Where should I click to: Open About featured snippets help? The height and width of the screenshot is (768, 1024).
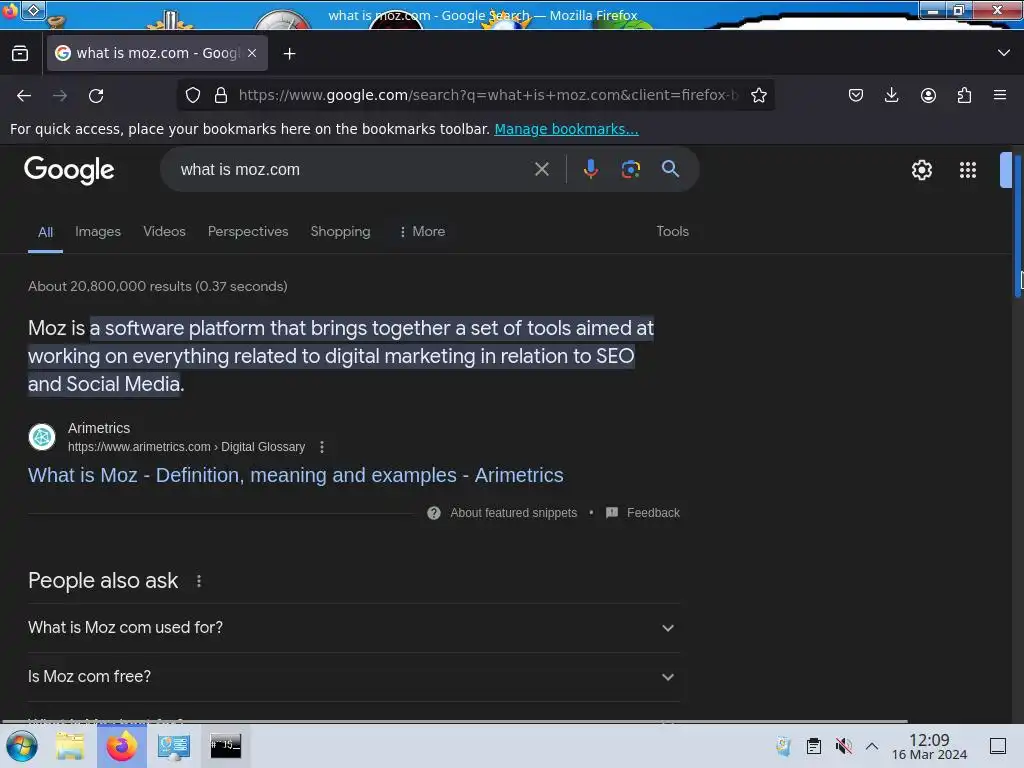[x=502, y=513]
